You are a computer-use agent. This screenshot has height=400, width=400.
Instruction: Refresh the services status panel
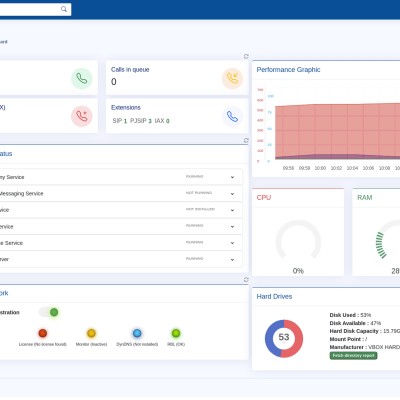(246, 141)
